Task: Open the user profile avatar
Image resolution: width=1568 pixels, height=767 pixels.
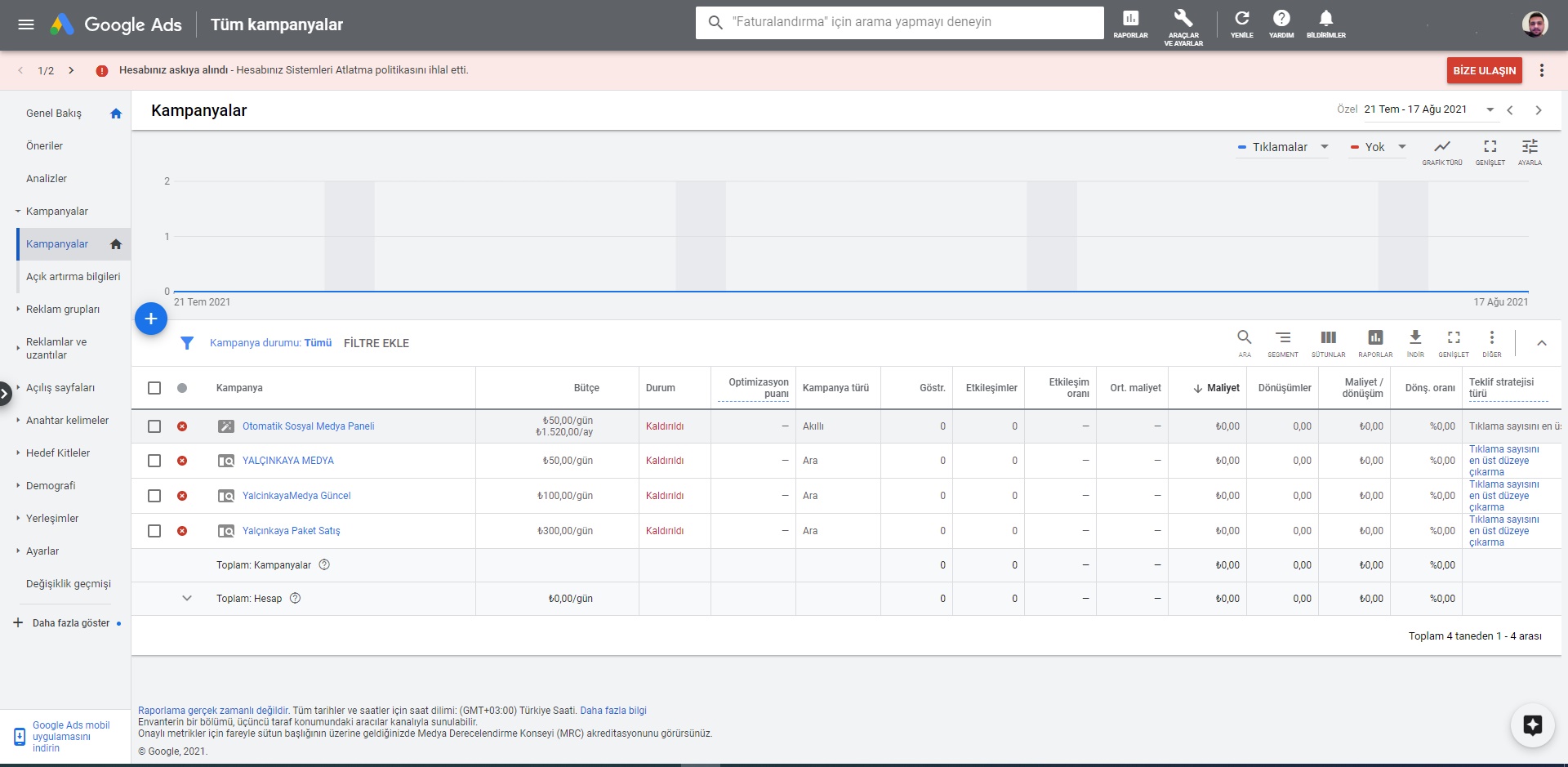Action: [x=1535, y=25]
